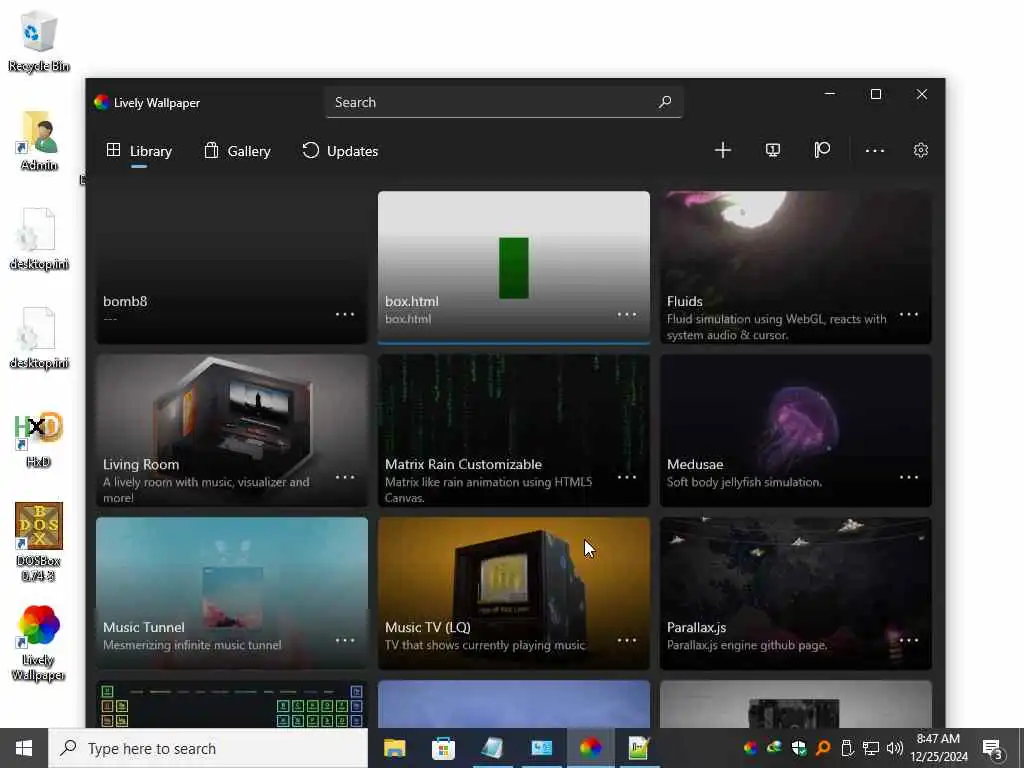This screenshot has width=1024, height=768.
Task: Select the upper desktop.ini file icon
Action: (39, 239)
